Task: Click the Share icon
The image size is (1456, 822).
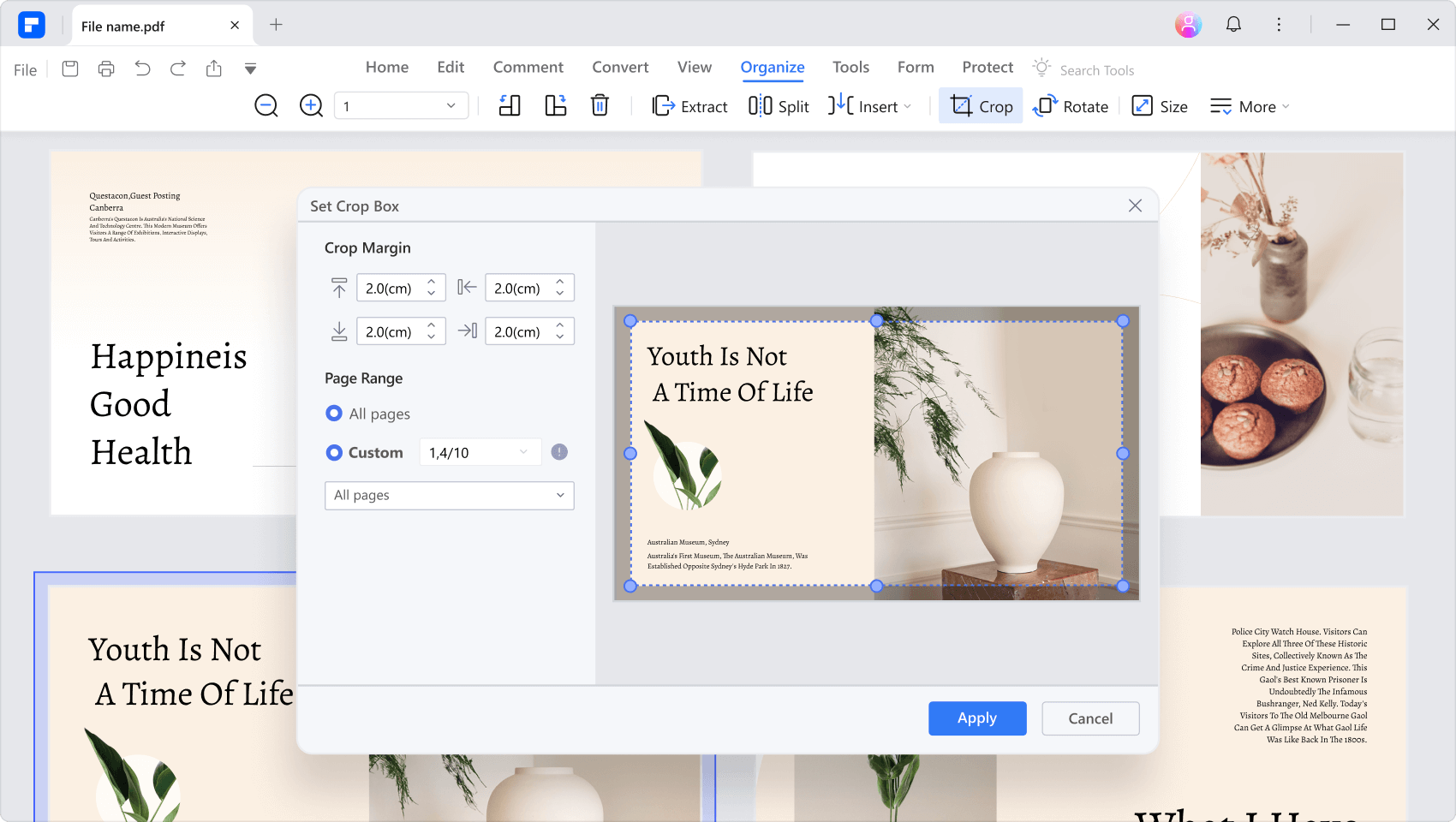Action: 214,68
